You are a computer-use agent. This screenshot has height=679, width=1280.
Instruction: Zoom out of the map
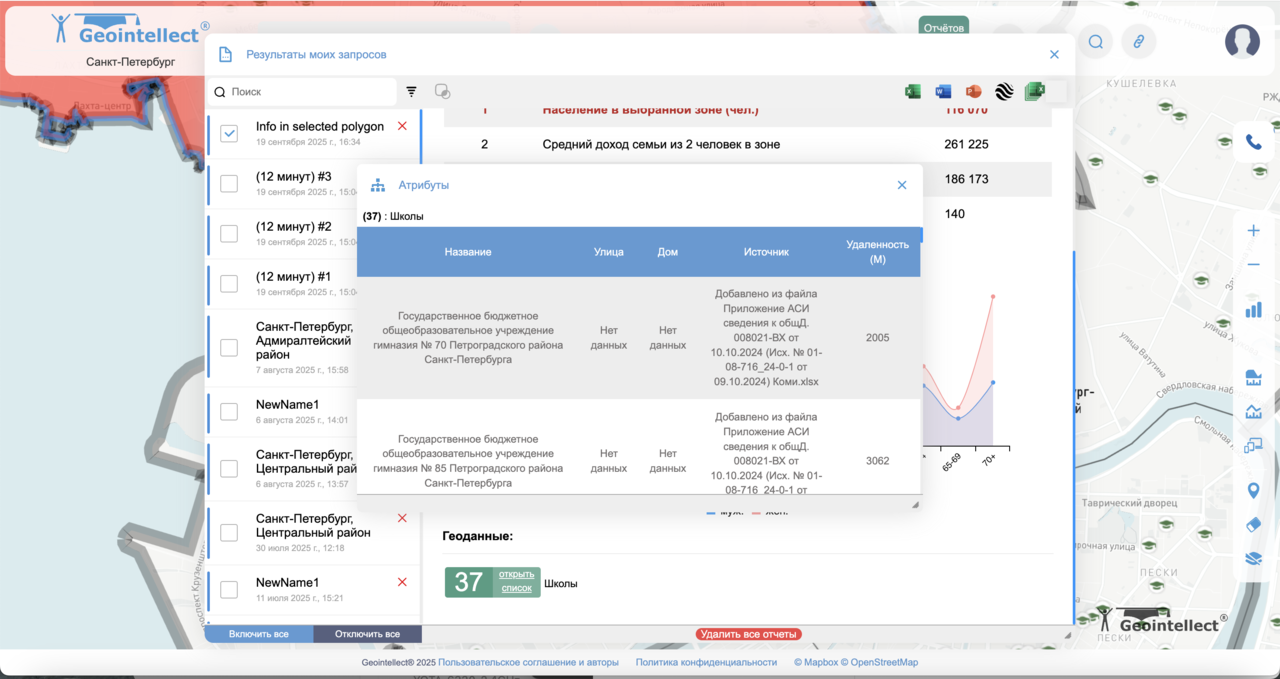(x=1253, y=265)
